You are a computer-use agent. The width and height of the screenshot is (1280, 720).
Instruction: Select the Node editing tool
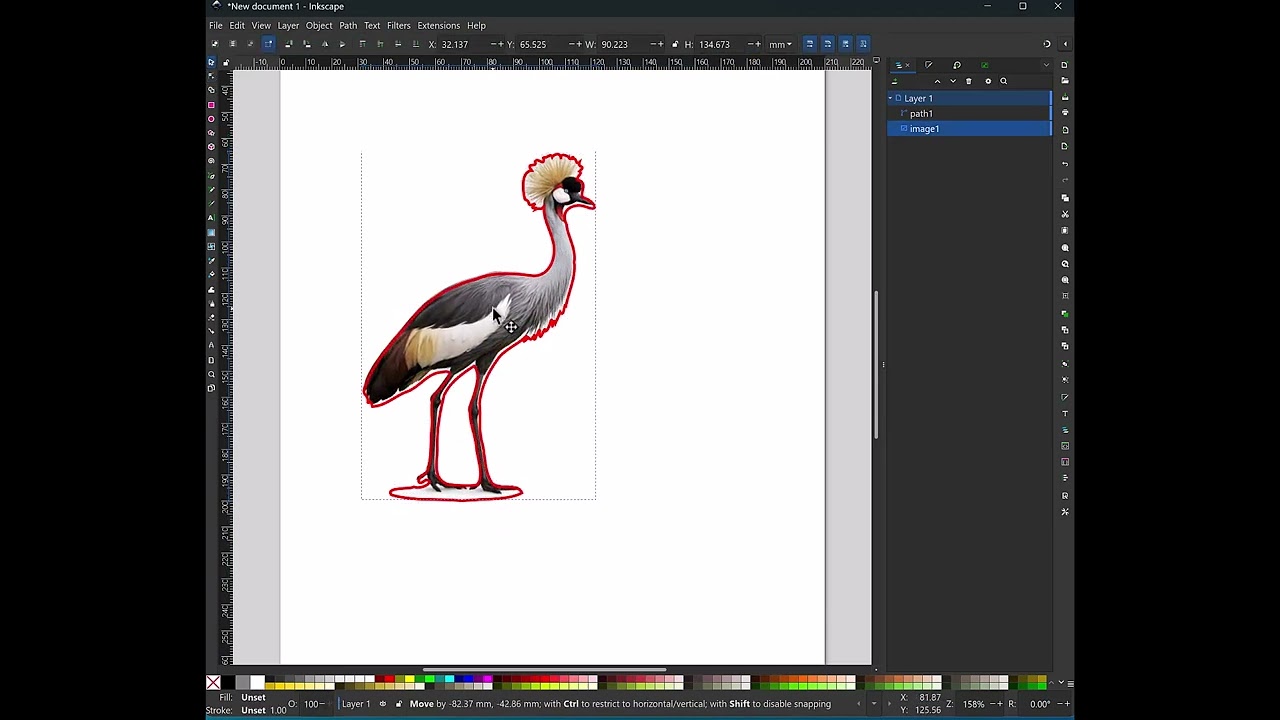pos(211,76)
